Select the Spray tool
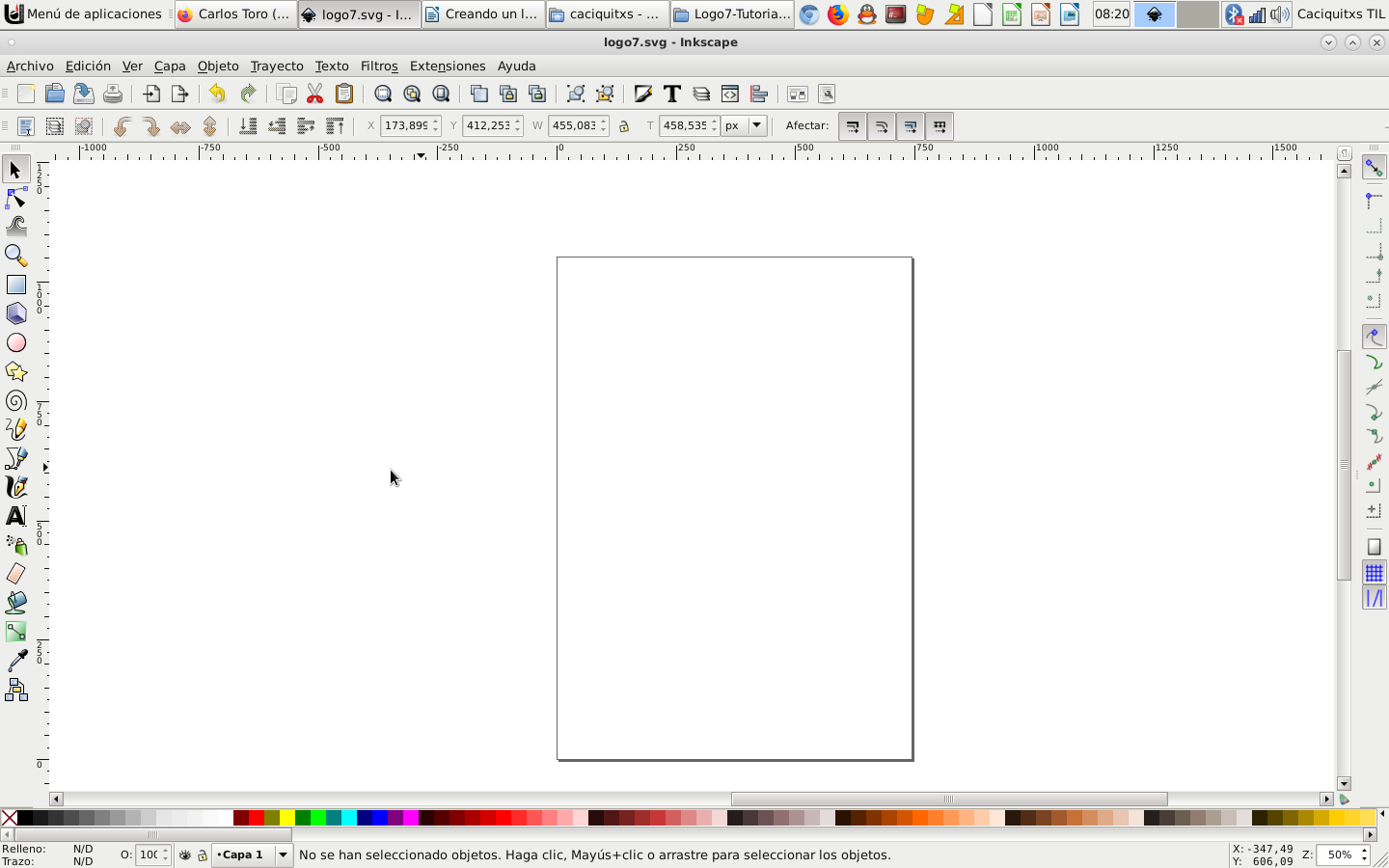 [15, 545]
